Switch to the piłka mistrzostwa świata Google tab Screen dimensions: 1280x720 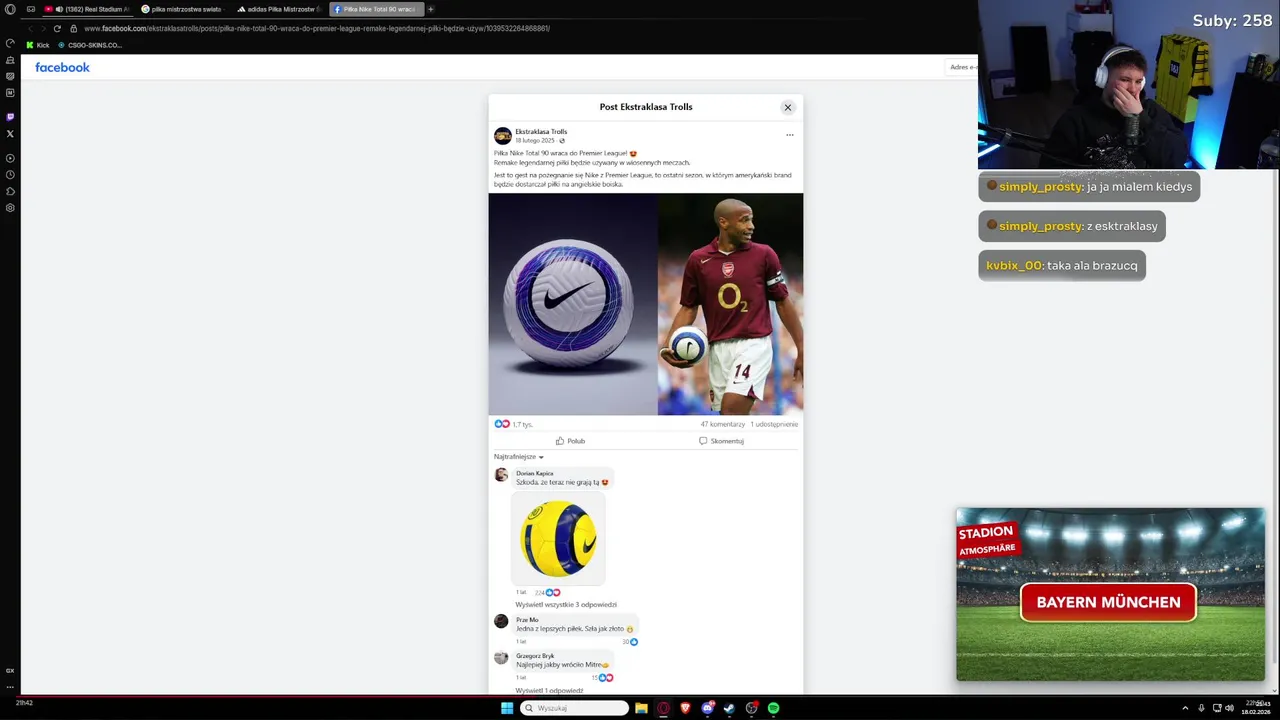pos(185,9)
